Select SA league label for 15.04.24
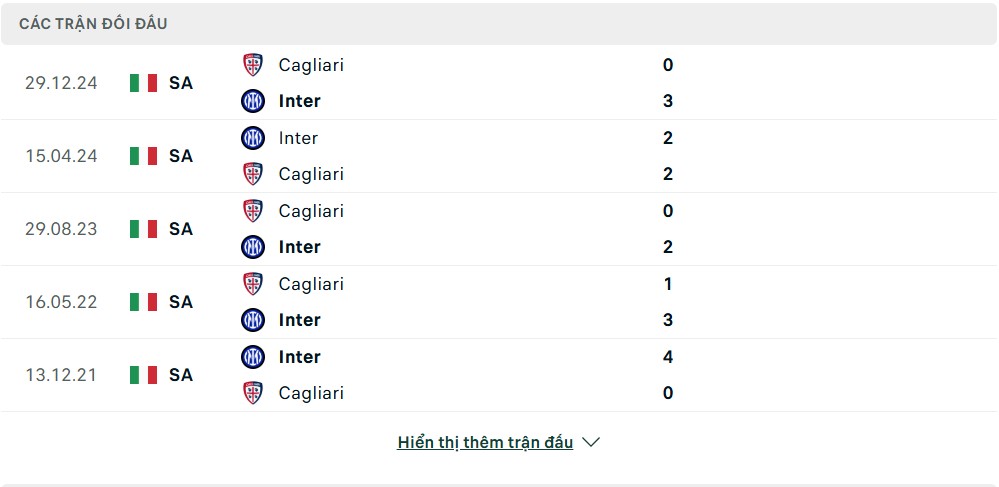 pos(181,156)
